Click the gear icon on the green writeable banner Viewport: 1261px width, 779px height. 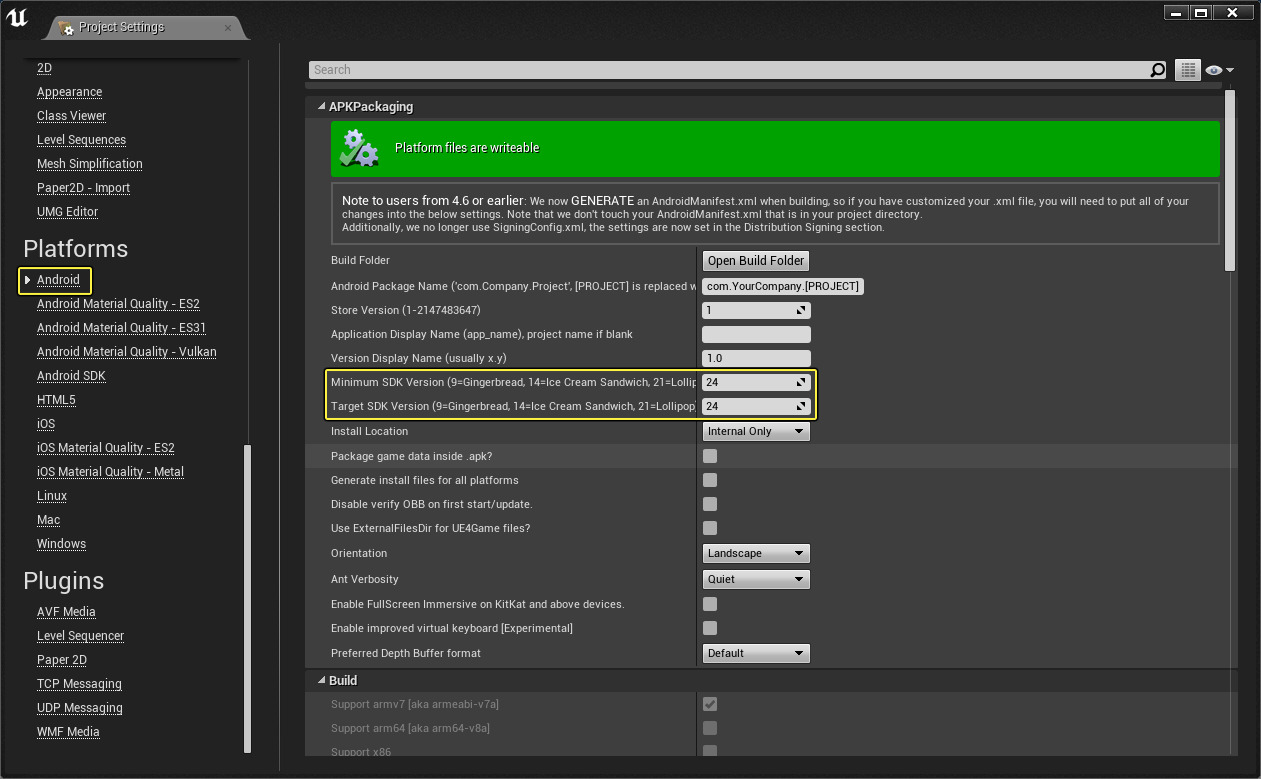359,149
